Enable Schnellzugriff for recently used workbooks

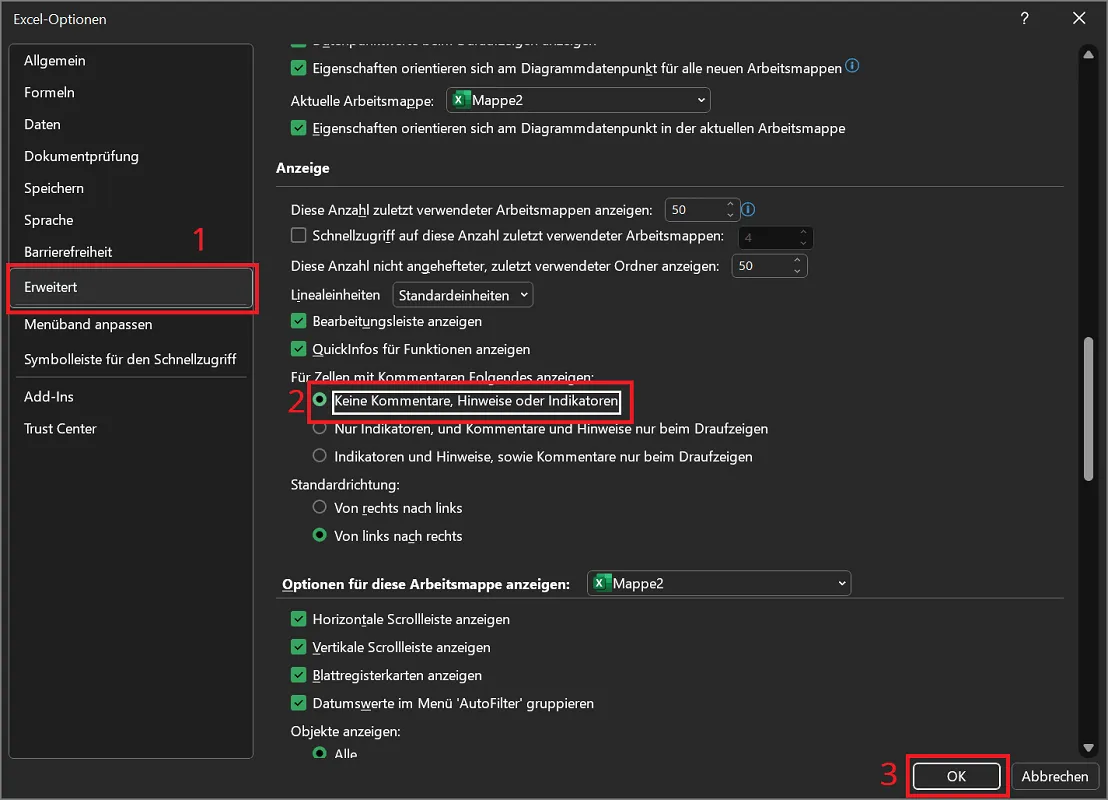298,234
